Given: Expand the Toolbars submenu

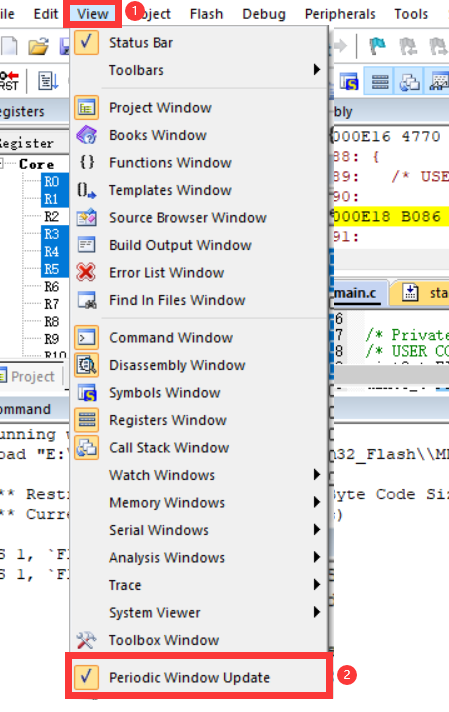Looking at the screenshot, I should (x=199, y=70).
